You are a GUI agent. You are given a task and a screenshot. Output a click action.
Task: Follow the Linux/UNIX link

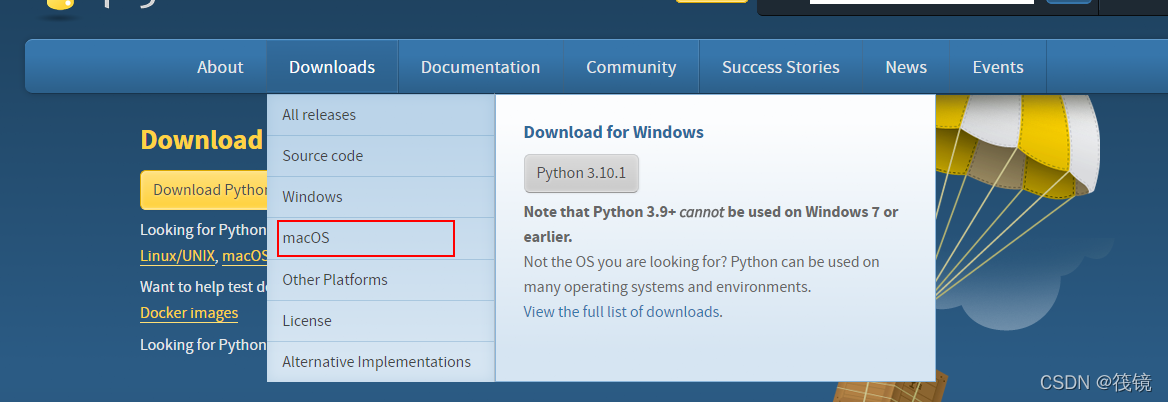click(178, 256)
